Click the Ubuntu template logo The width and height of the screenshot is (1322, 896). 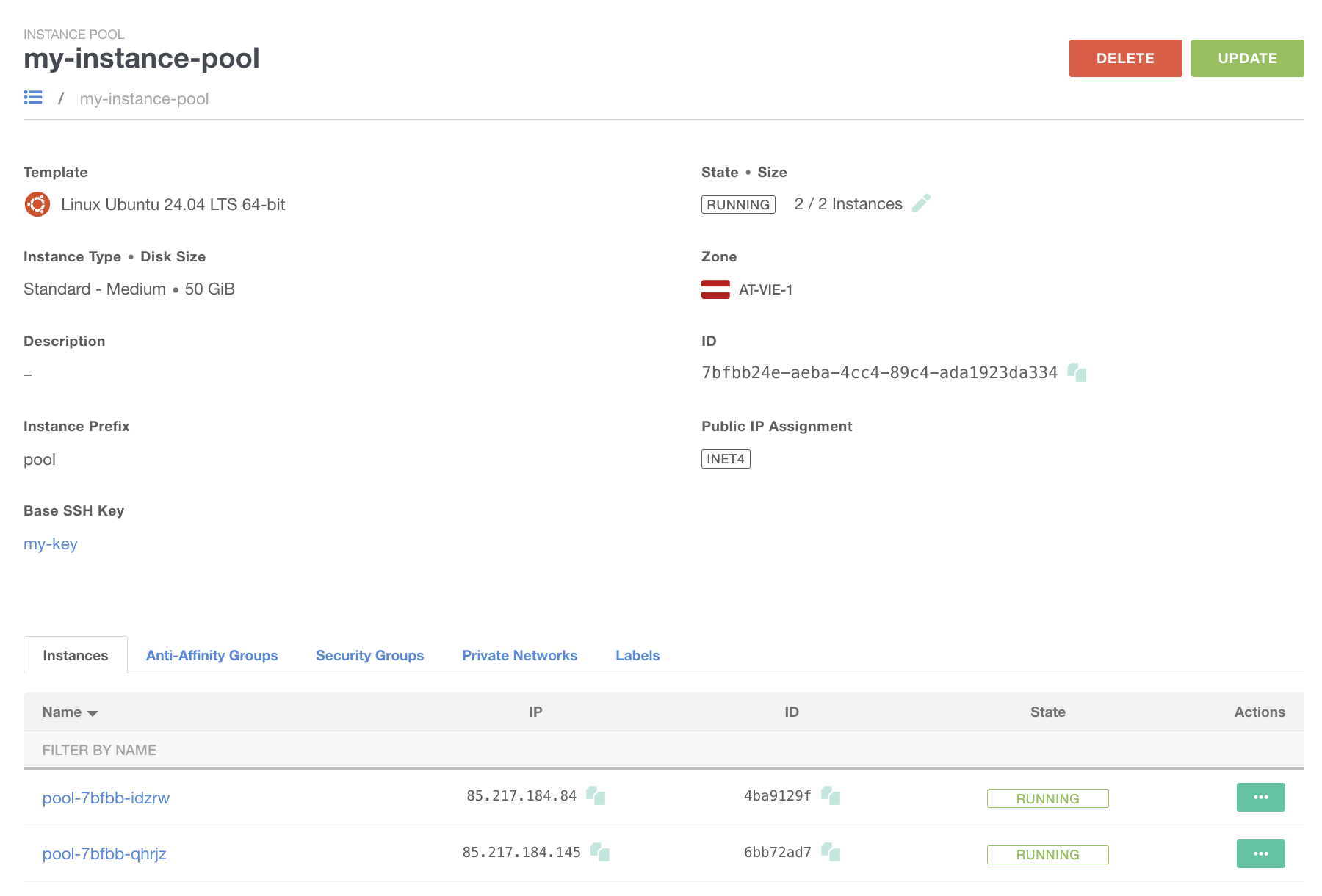click(37, 204)
